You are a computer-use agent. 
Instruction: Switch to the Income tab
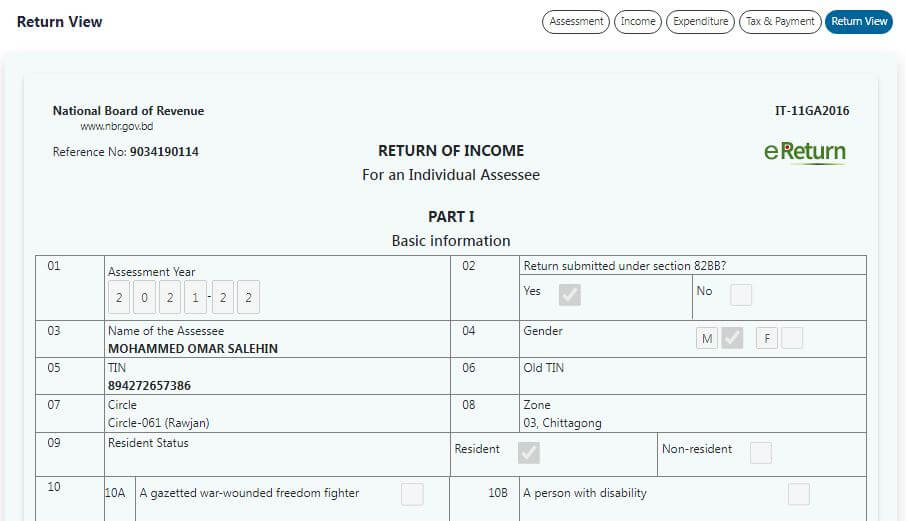click(x=638, y=22)
